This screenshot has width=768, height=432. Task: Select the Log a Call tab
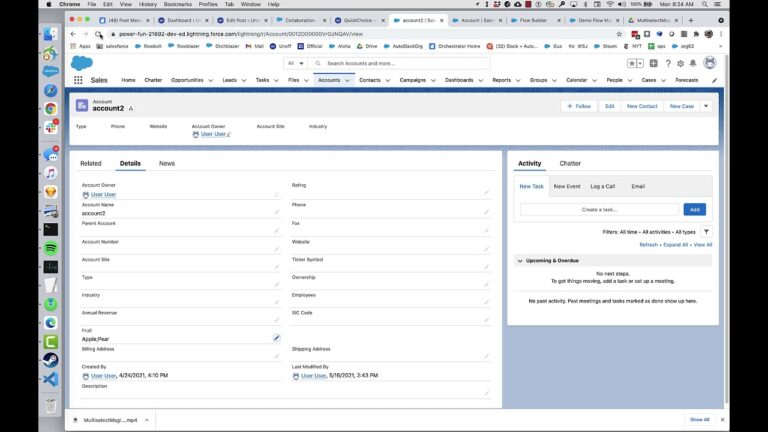(603, 186)
